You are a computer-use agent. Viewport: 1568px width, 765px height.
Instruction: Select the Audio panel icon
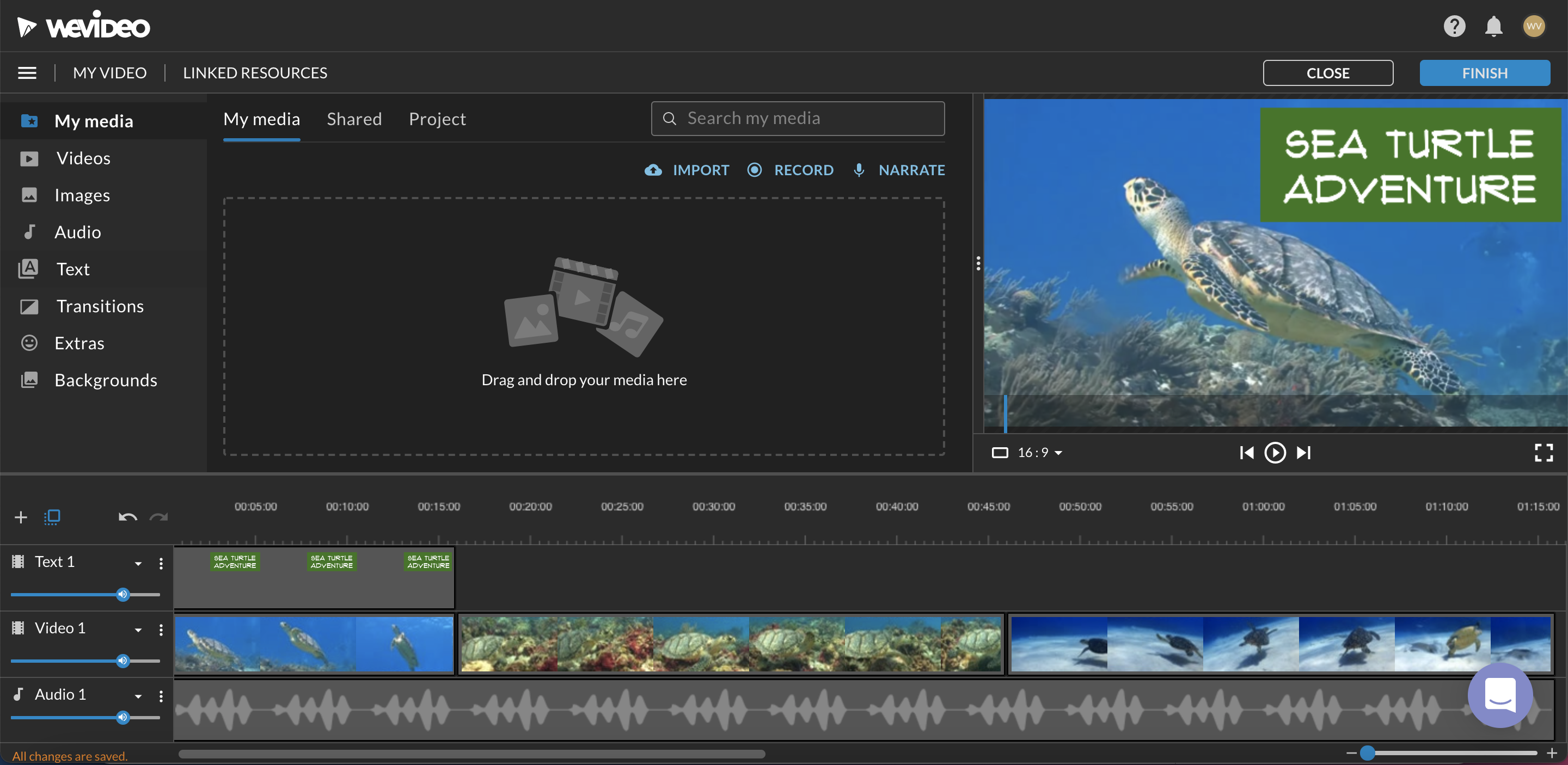28,231
